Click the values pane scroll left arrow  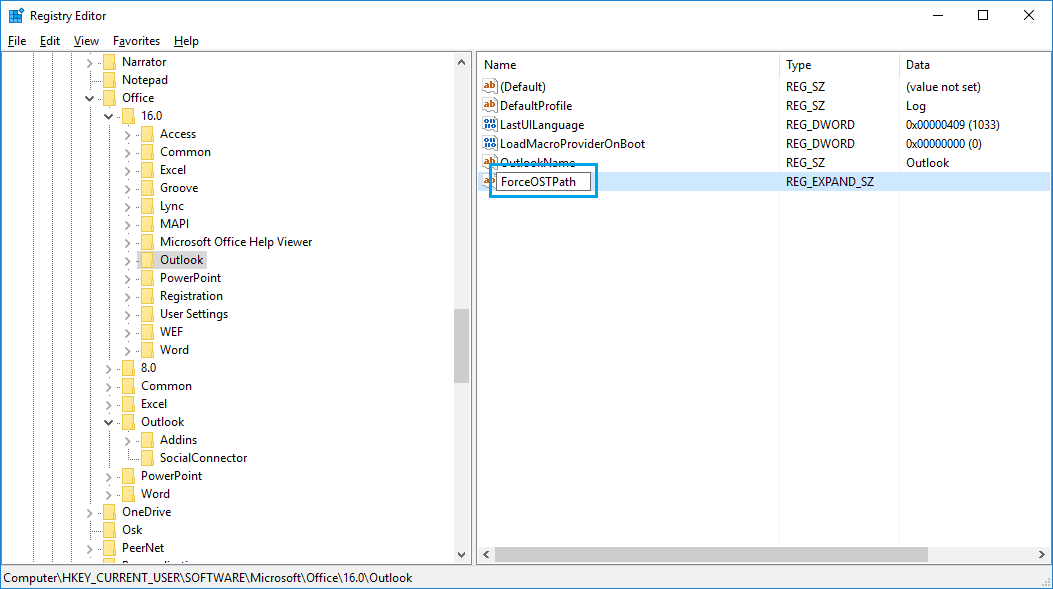click(x=486, y=555)
